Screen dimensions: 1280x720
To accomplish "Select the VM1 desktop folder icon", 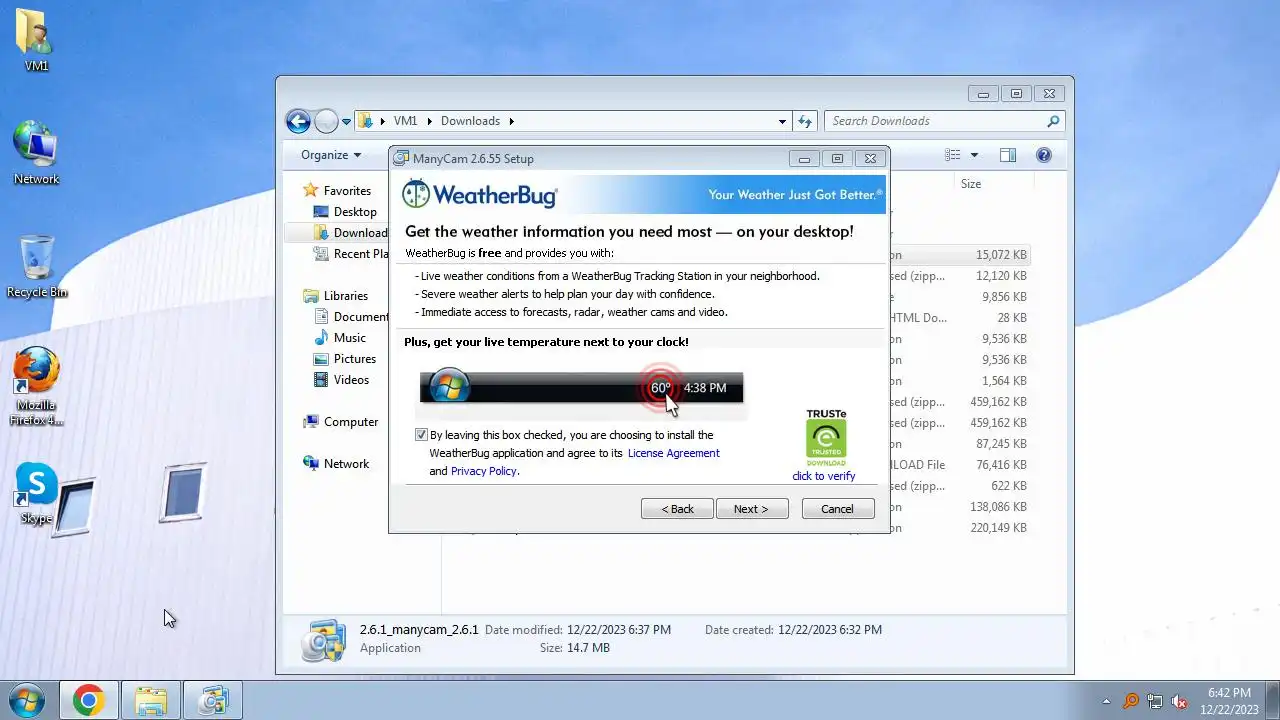I will 36,40.
